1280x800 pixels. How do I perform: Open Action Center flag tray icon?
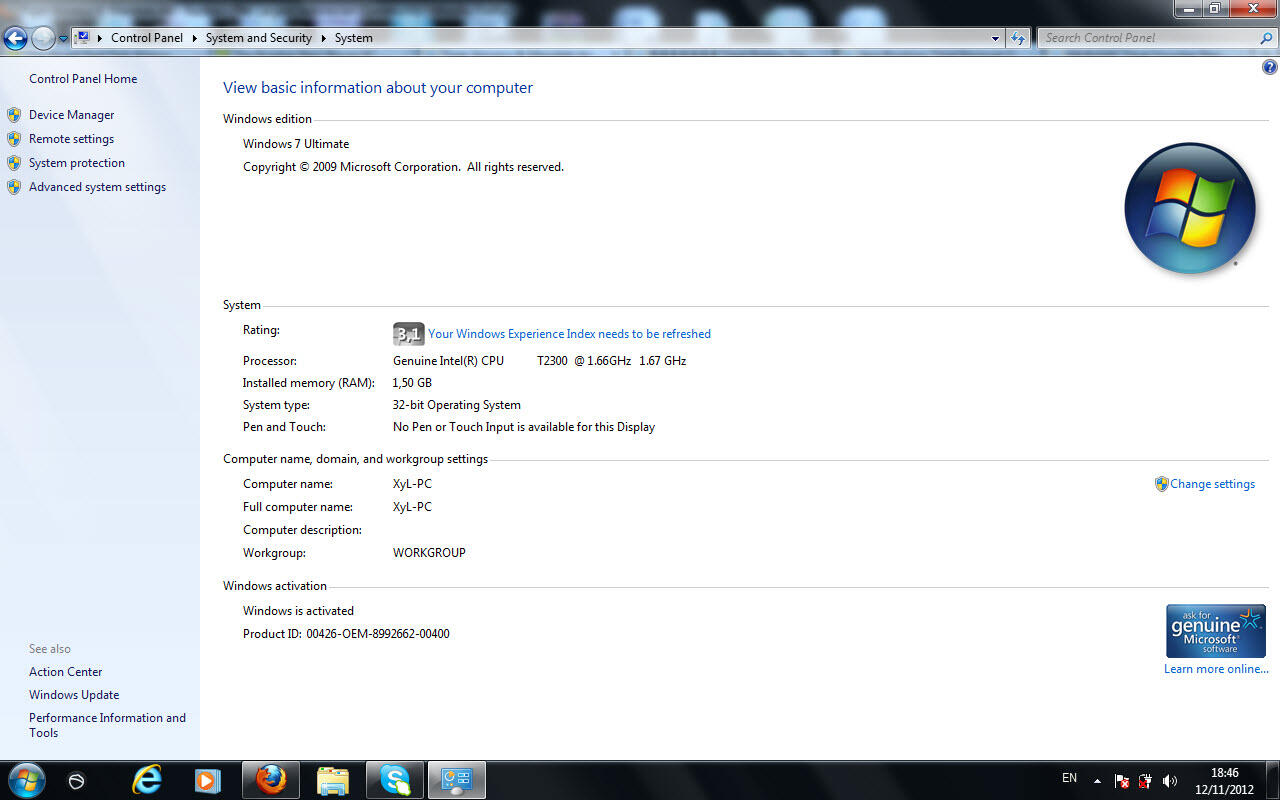click(x=1122, y=780)
